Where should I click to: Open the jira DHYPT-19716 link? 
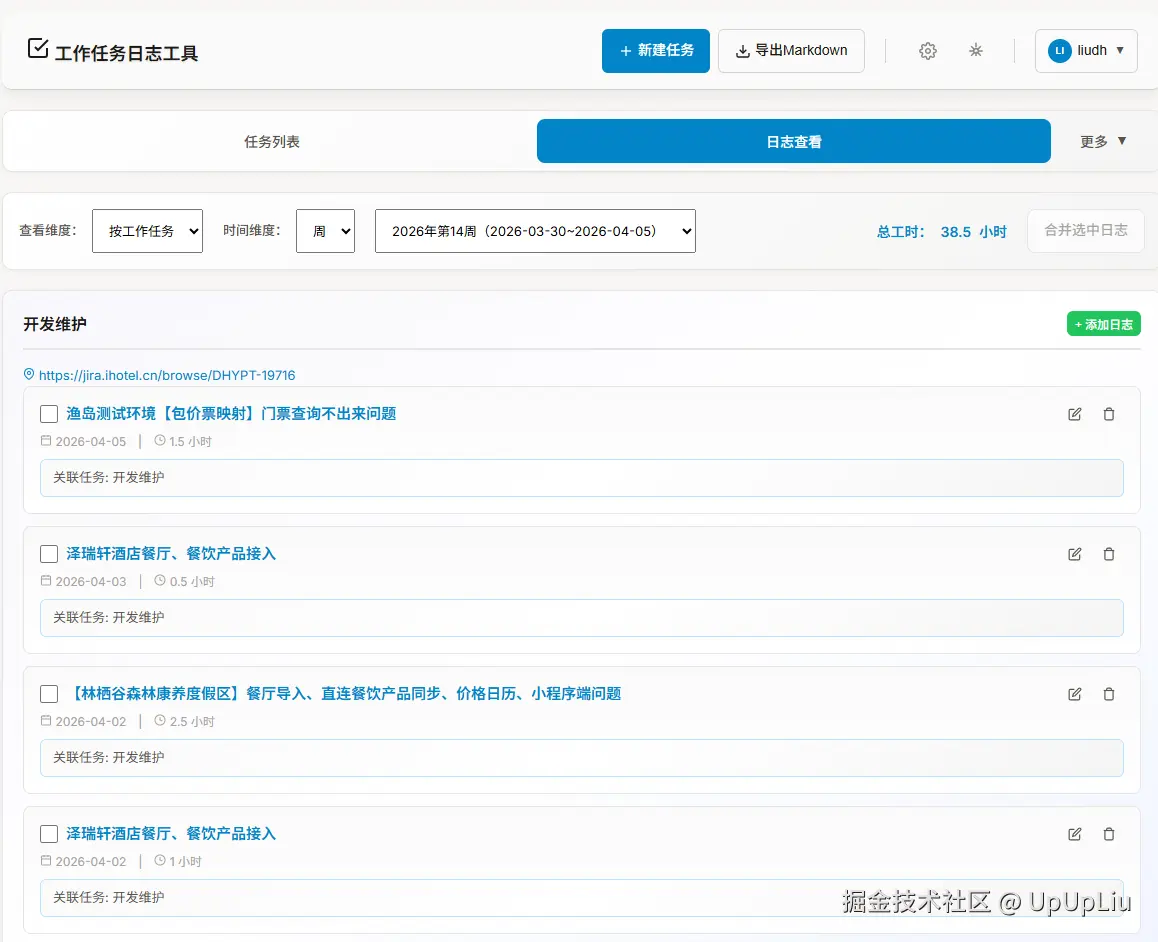(167, 375)
